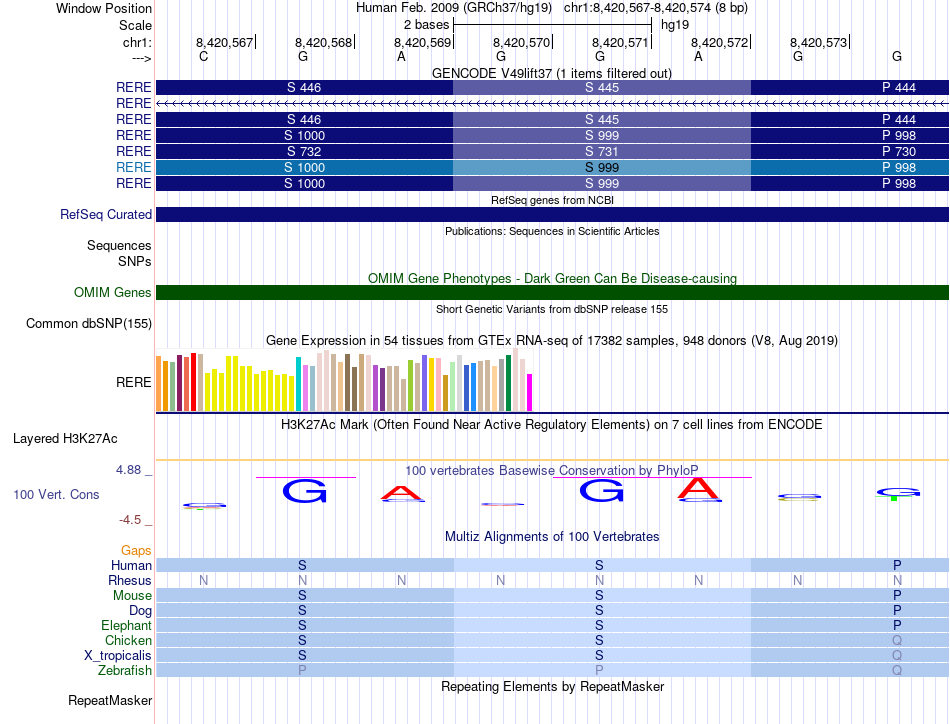Click the Rhesus species label
The image size is (950, 724).
(130, 580)
